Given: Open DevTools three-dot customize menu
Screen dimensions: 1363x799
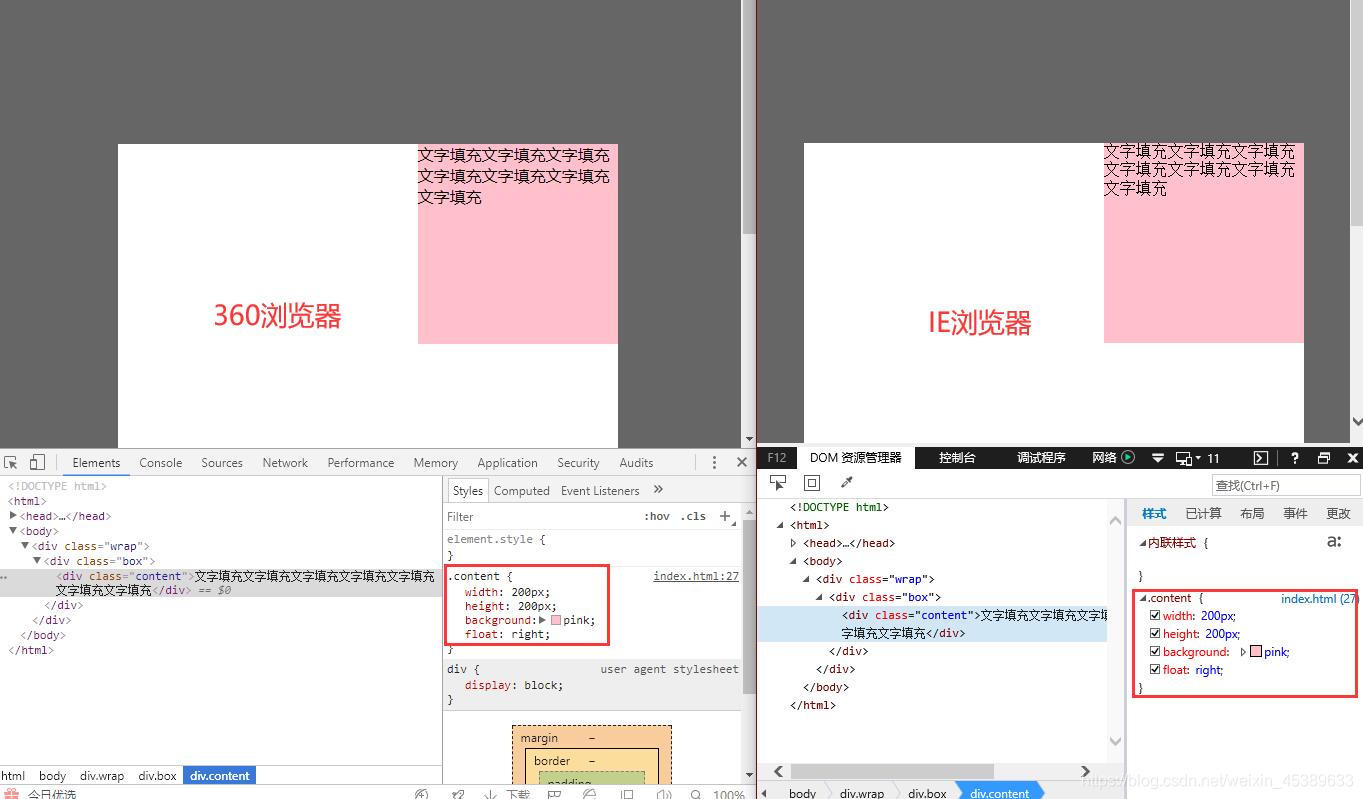Looking at the screenshot, I should 714,462.
